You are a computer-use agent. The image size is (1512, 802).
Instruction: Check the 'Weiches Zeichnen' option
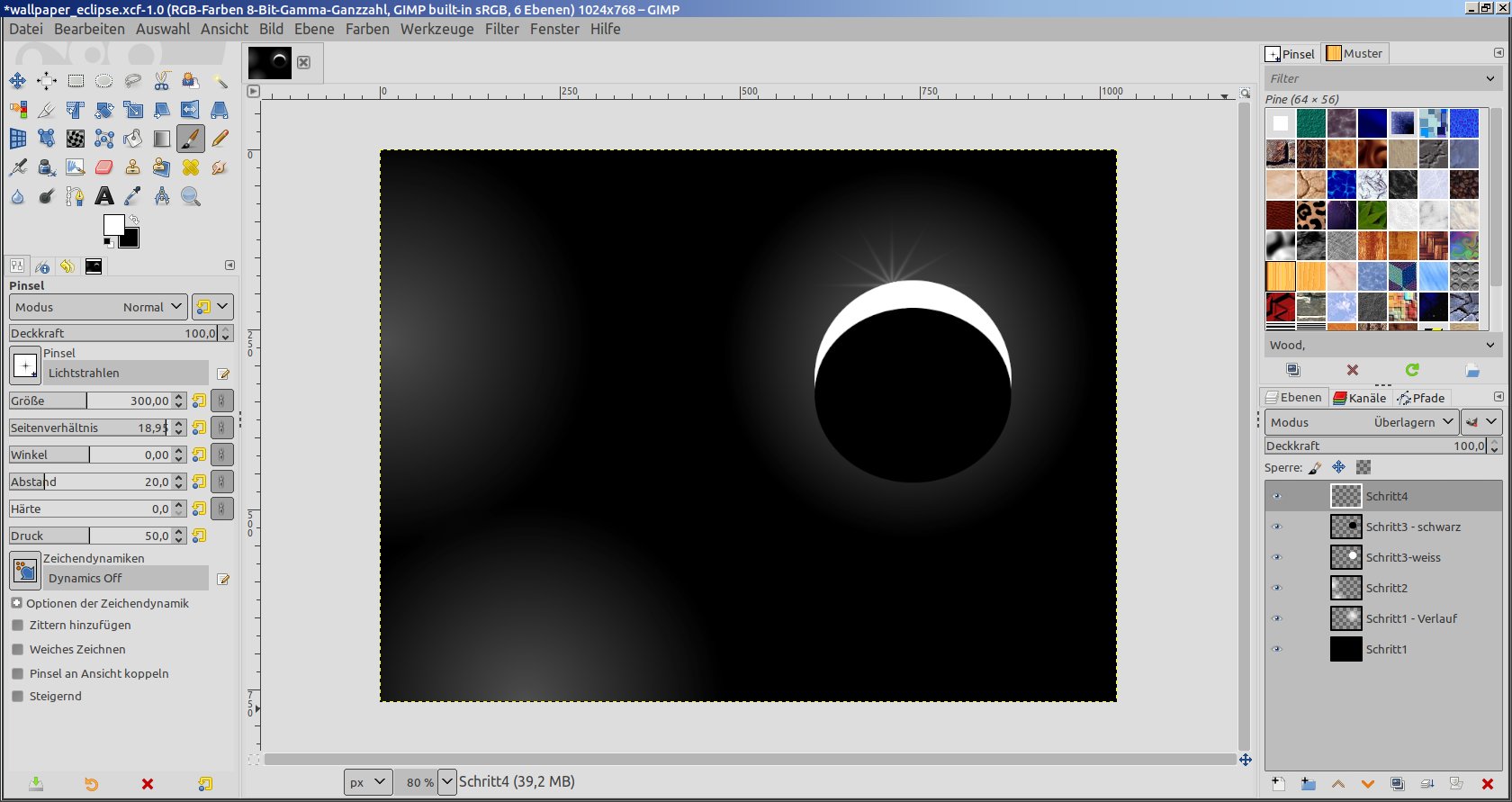point(18,649)
